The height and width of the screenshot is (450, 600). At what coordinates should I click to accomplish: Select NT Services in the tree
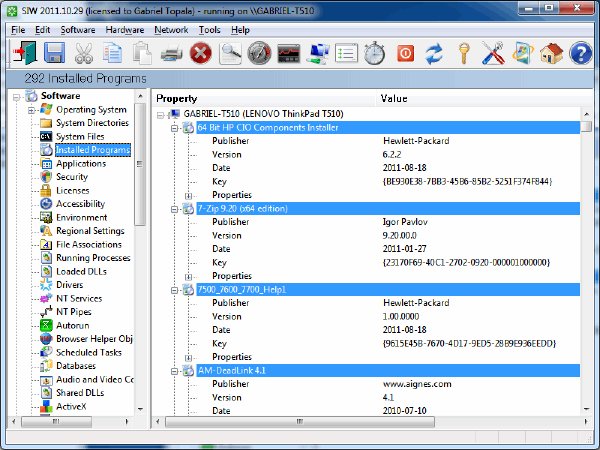pos(79,298)
